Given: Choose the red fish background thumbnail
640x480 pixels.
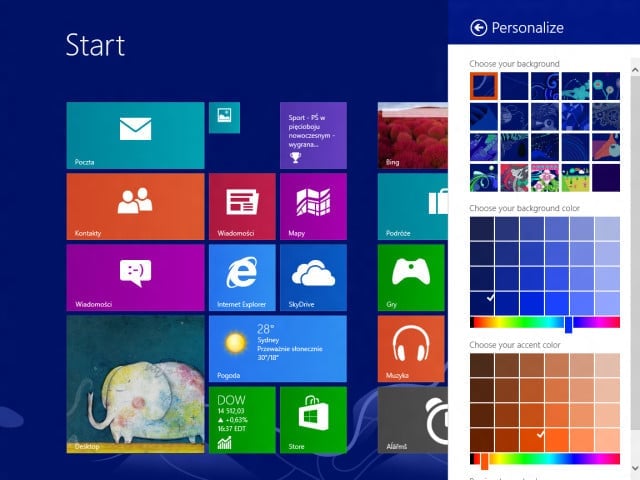Looking at the screenshot, I should [514, 178].
